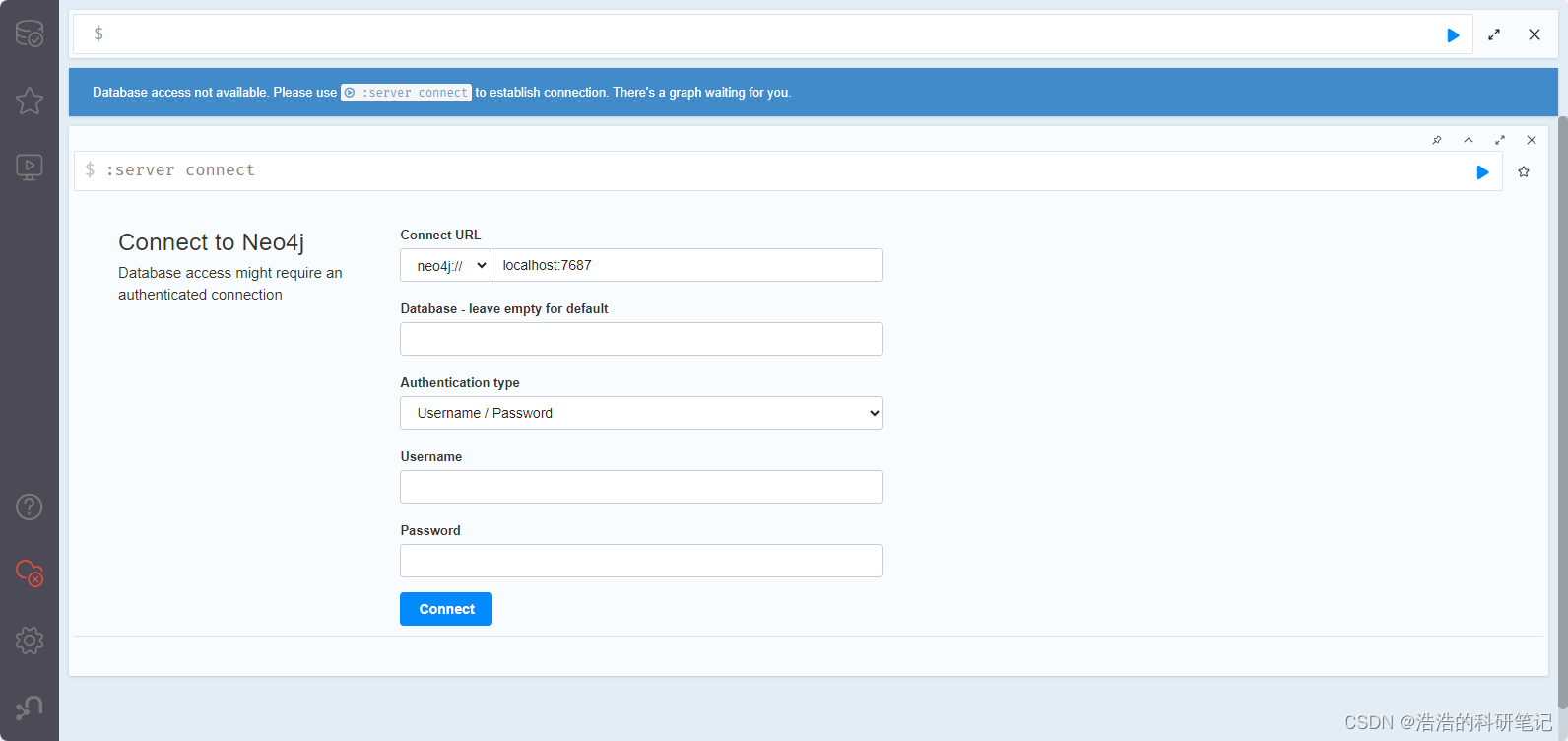The height and width of the screenshot is (741, 1568).
Task: Close the :server connect frame
Action: pos(1532,140)
